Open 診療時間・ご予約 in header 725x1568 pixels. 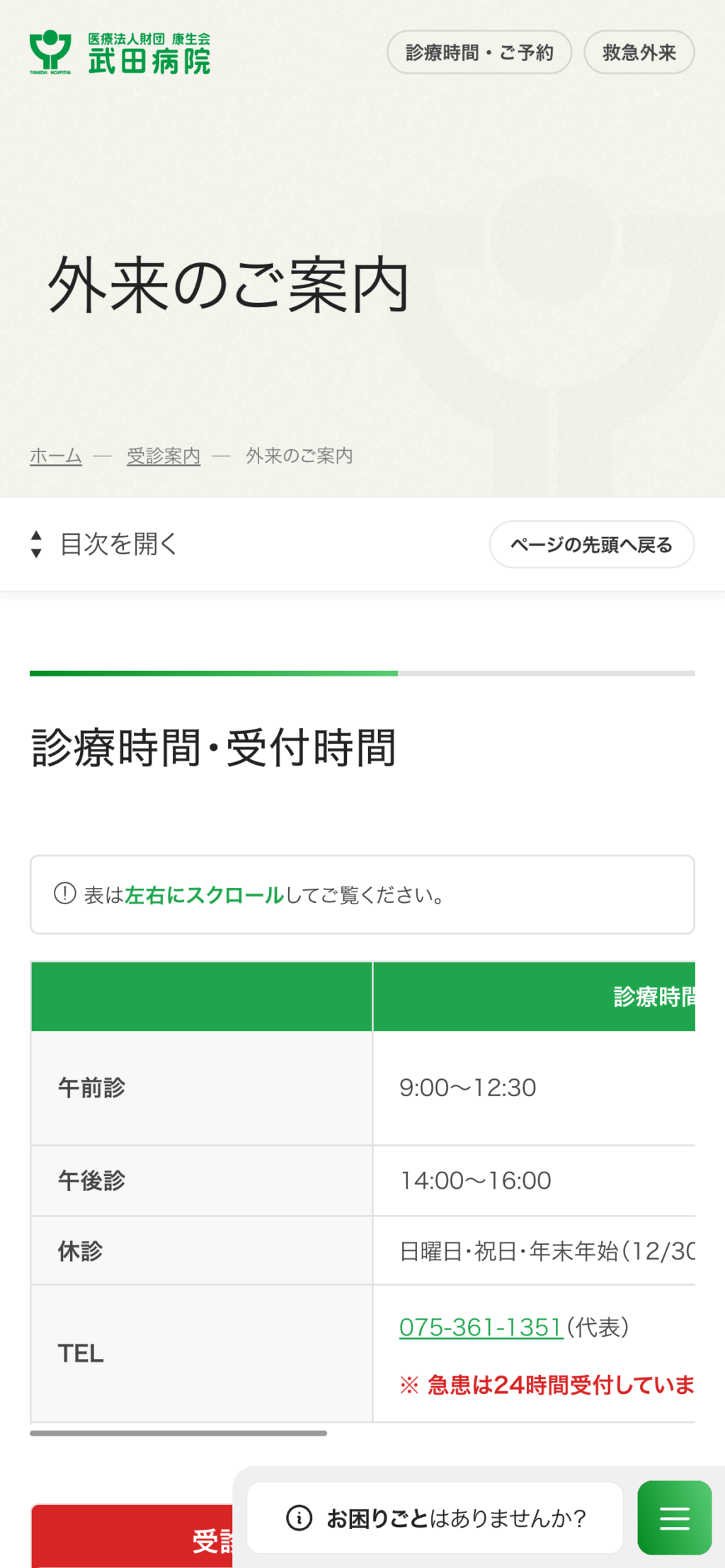[x=479, y=52]
